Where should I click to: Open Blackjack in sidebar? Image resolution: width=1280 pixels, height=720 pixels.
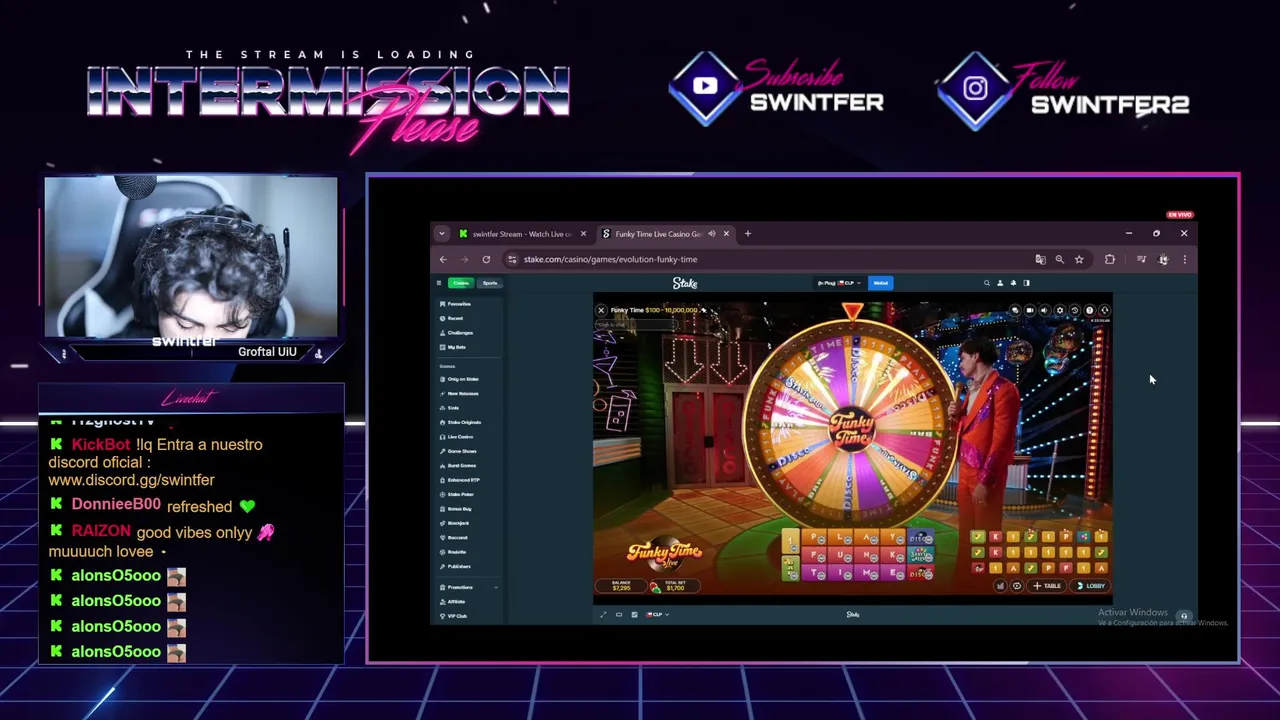tap(454, 523)
